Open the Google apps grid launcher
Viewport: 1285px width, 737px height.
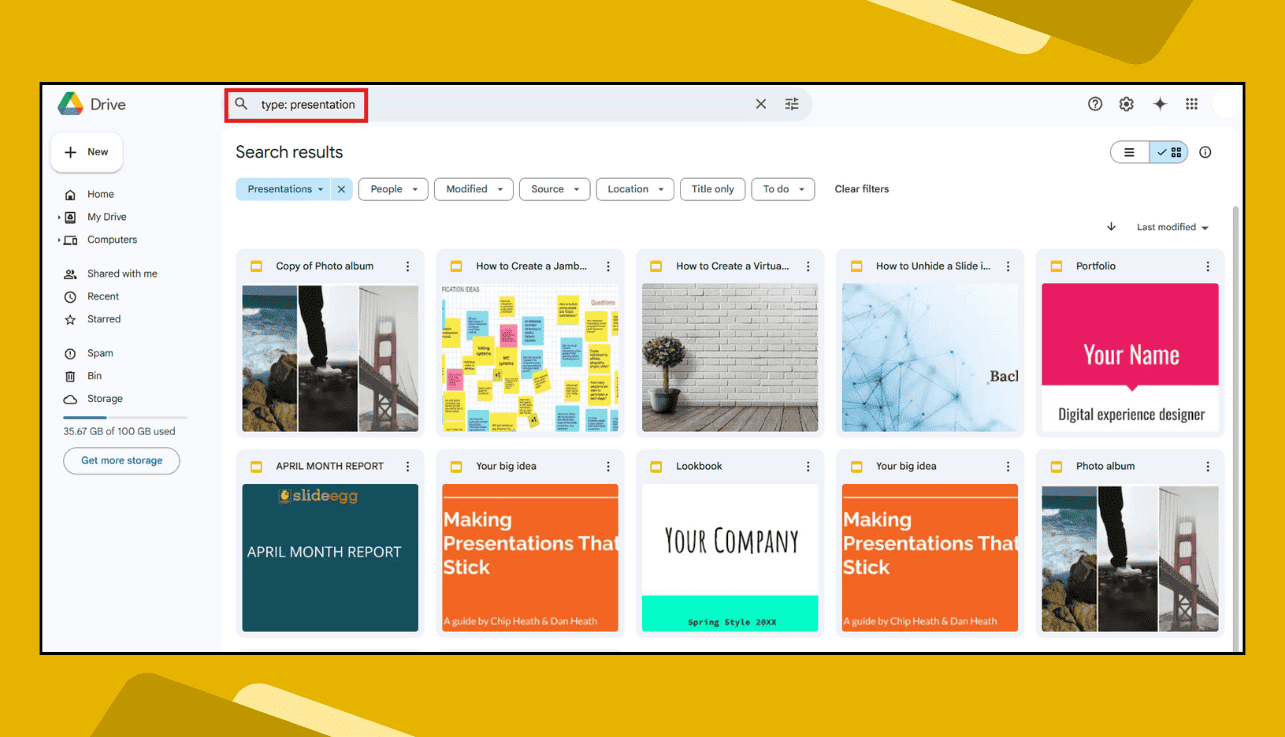[1191, 103]
